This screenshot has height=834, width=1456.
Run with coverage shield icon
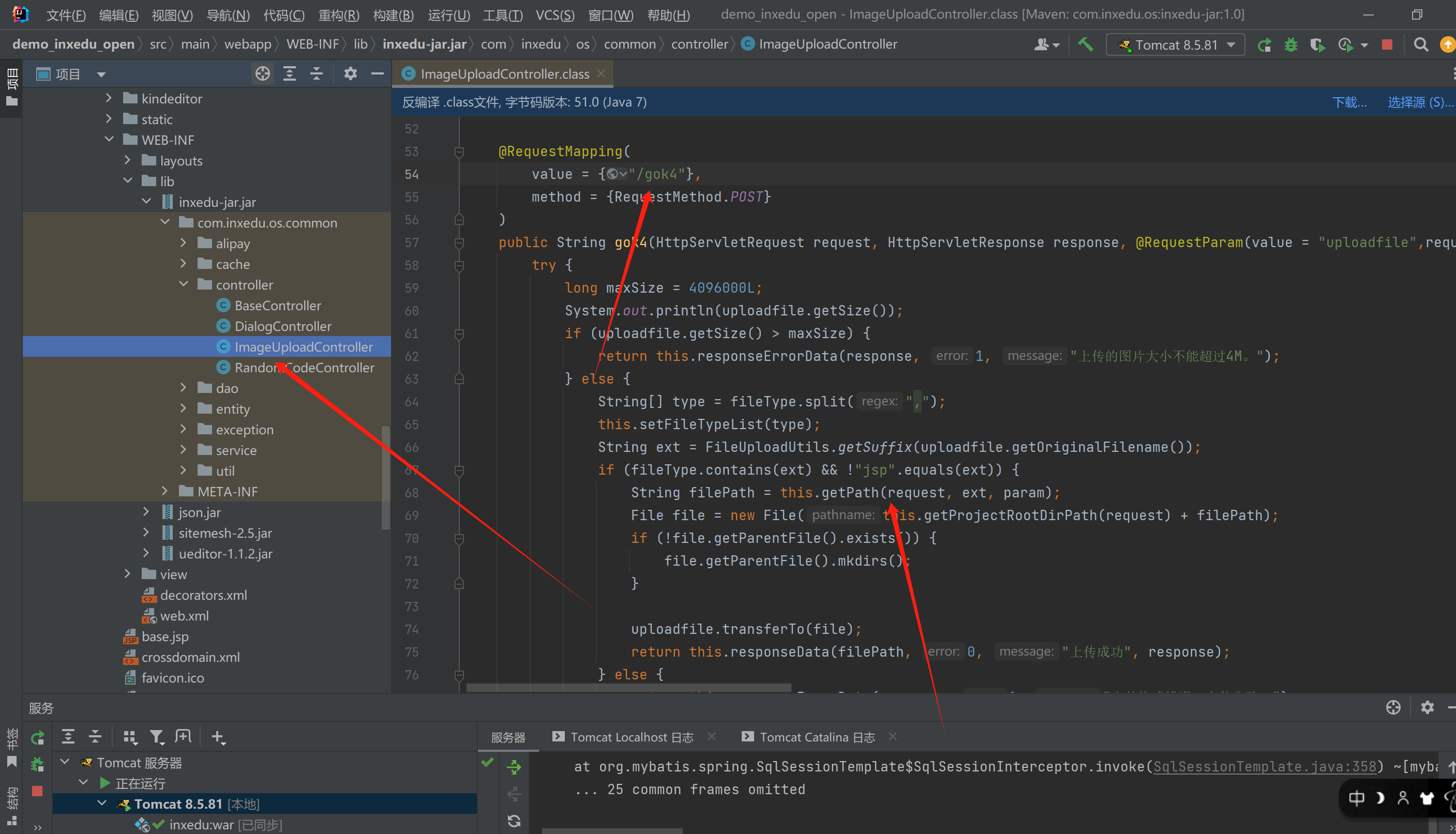pyautogui.click(x=1317, y=44)
